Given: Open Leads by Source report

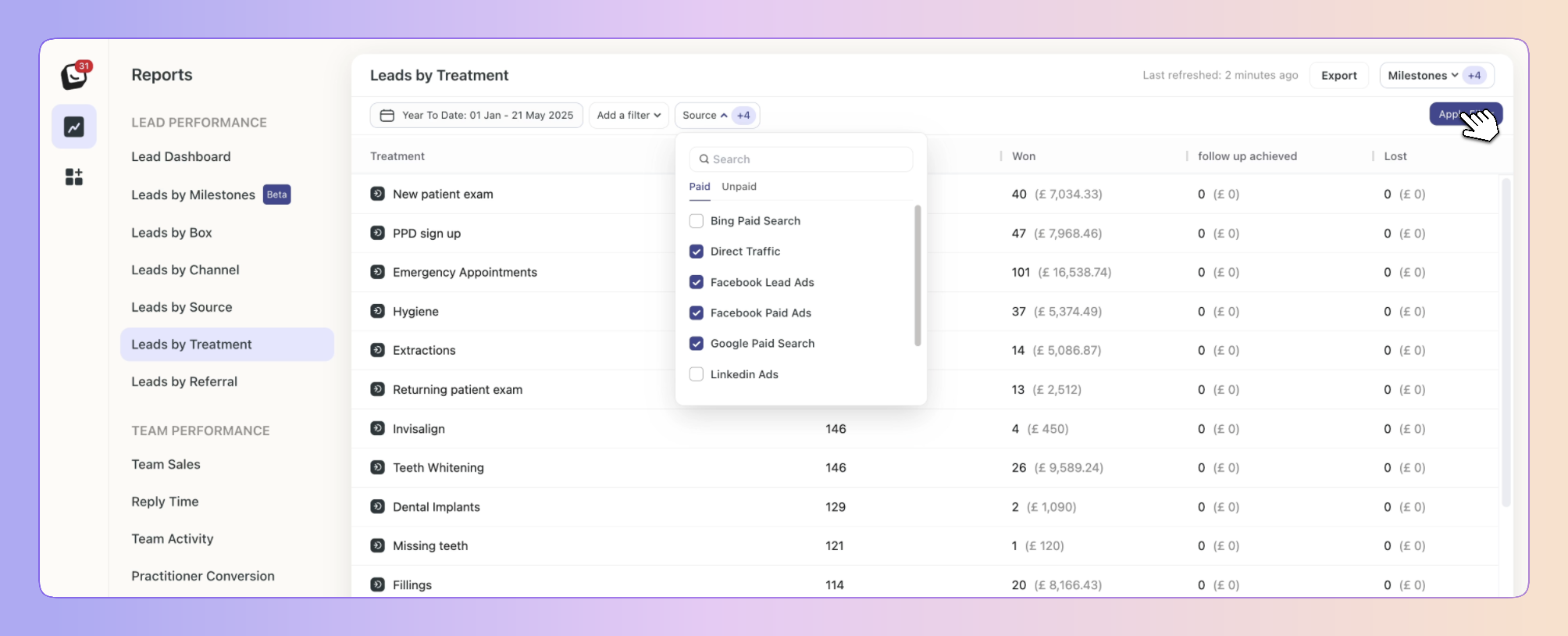Looking at the screenshot, I should click(182, 308).
